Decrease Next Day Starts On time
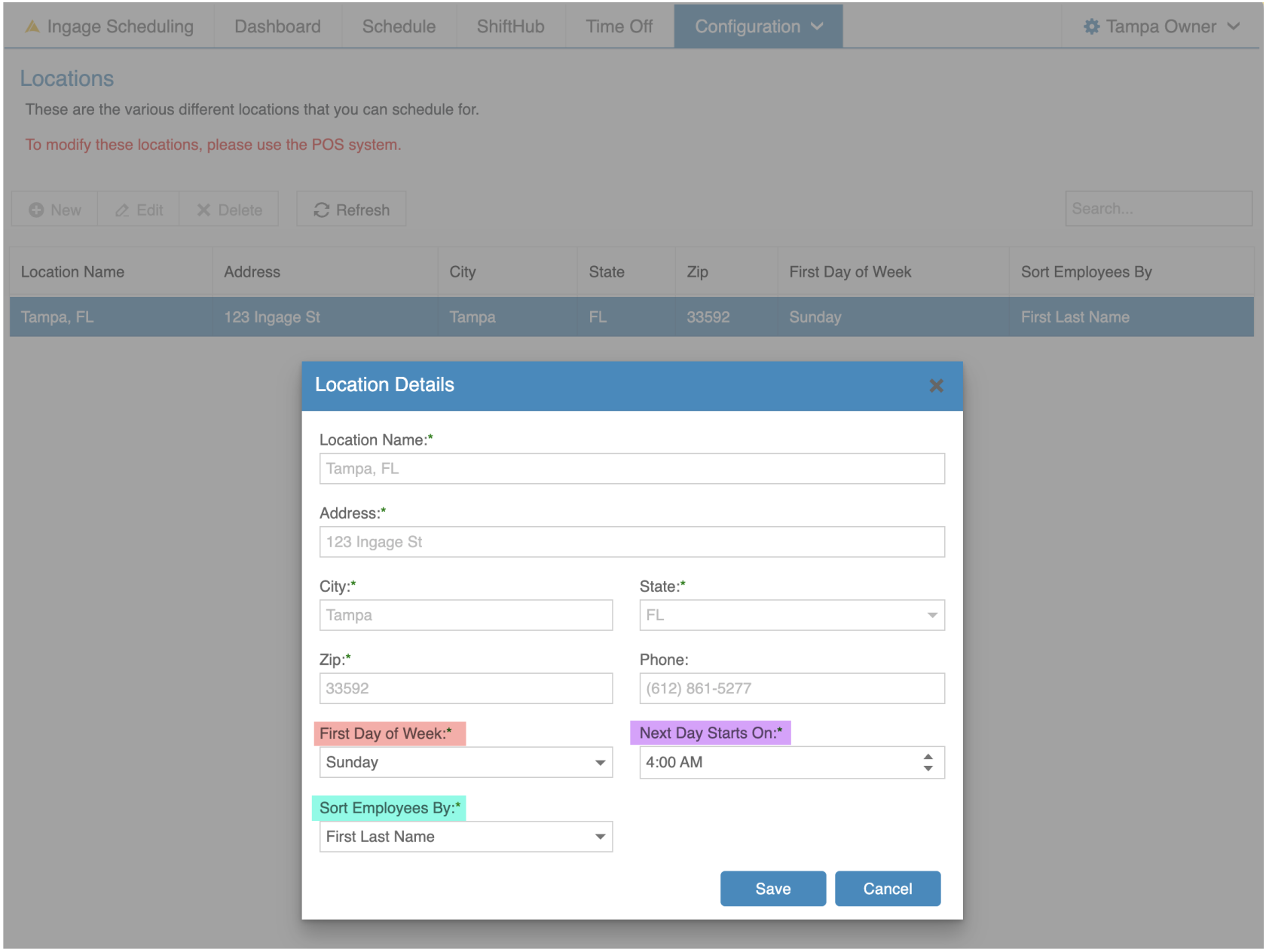Image resolution: width=1266 pixels, height=952 pixels. pos(928,769)
